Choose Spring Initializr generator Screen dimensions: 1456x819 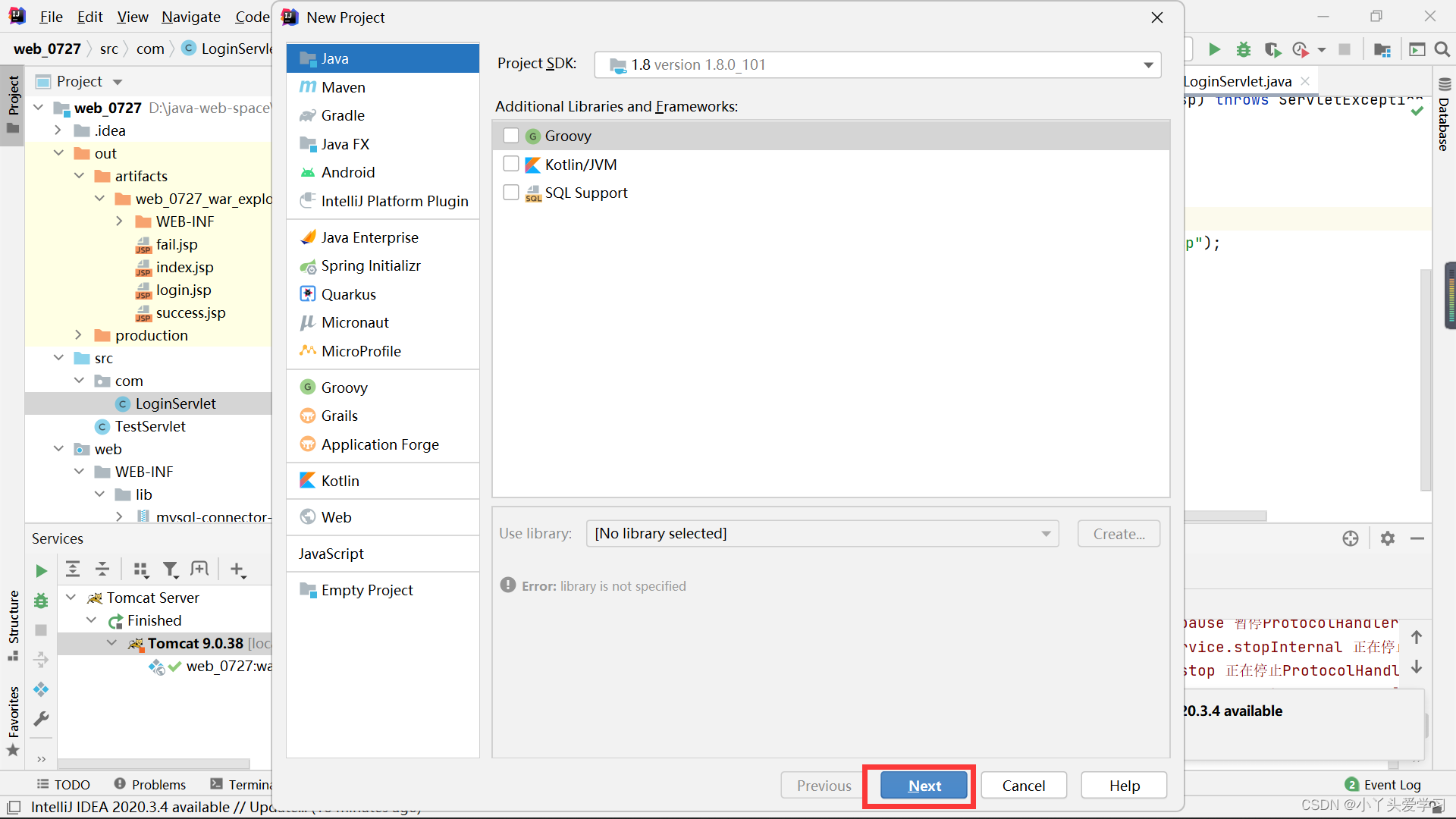point(383,265)
